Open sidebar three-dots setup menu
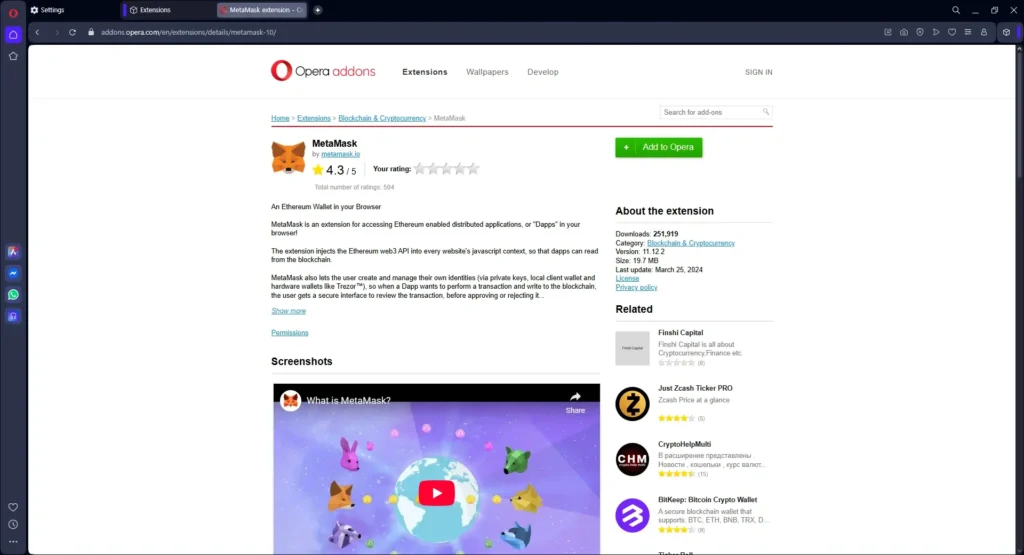Screen dimensions: 1024x555 [x=13, y=542]
